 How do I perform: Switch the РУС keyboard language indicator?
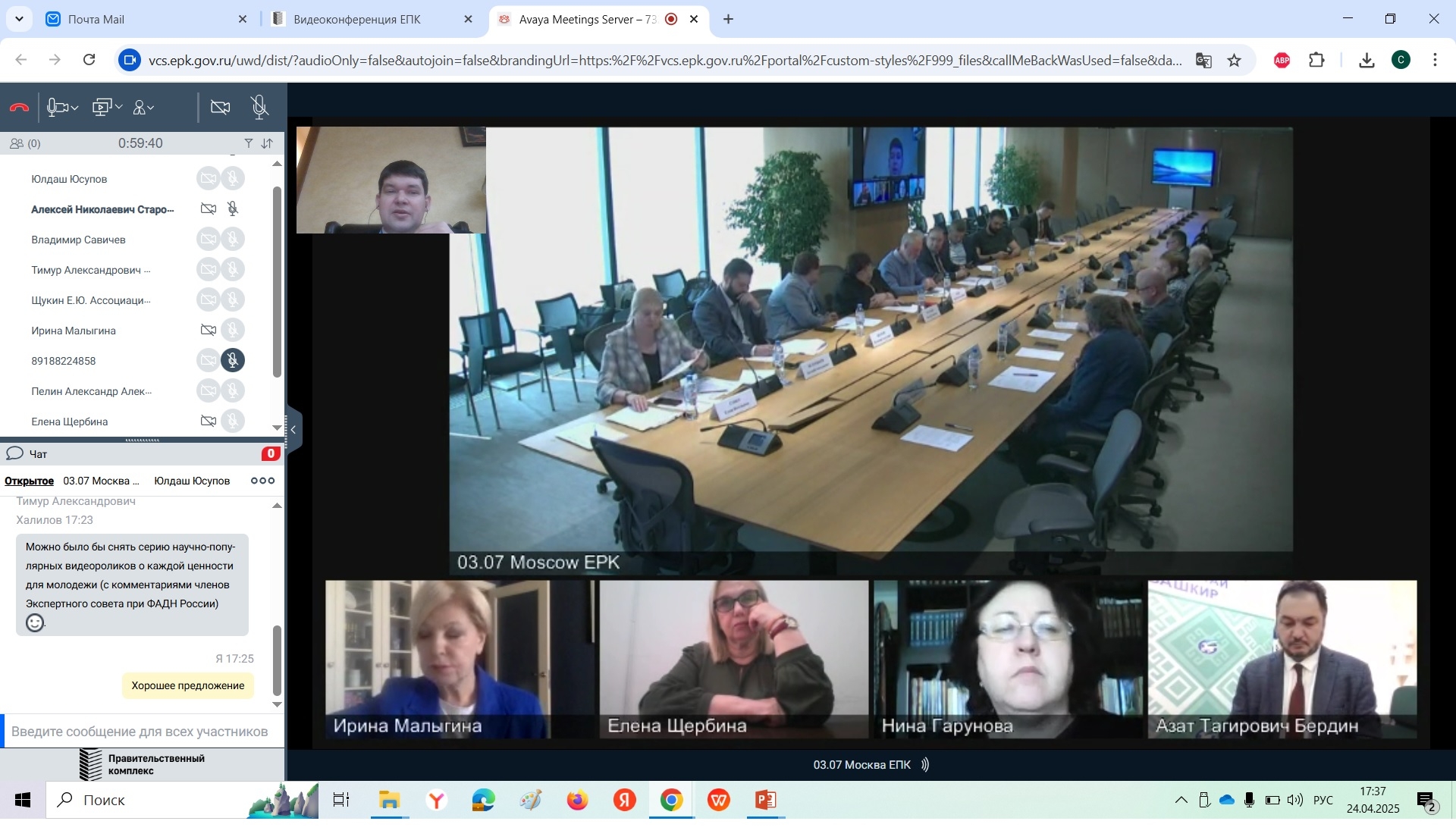[1323, 800]
